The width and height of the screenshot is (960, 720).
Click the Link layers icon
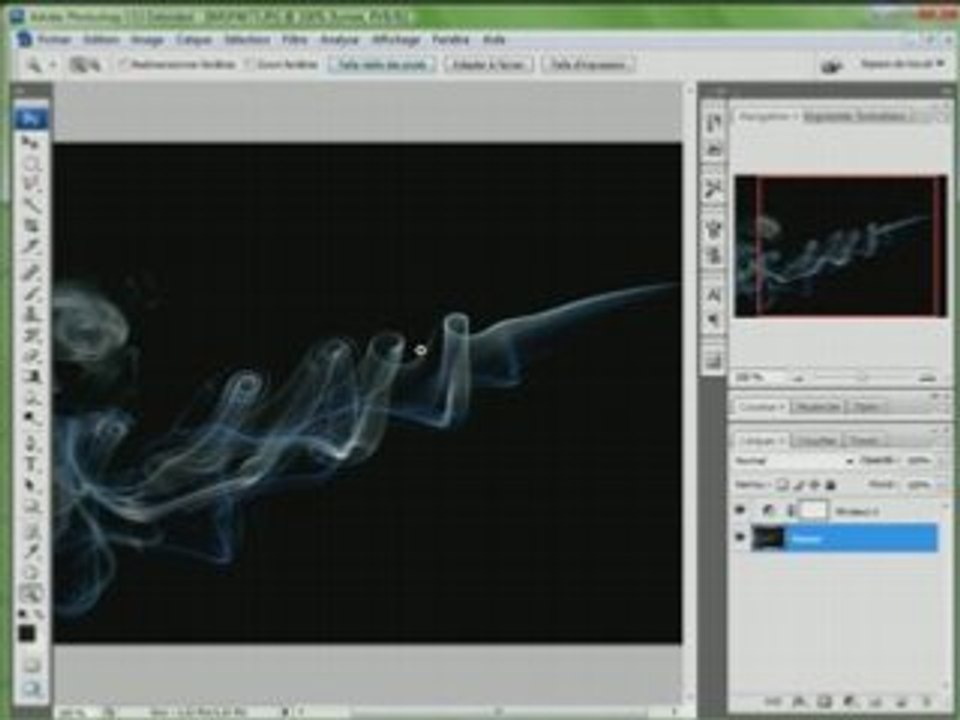pos(773,702)
